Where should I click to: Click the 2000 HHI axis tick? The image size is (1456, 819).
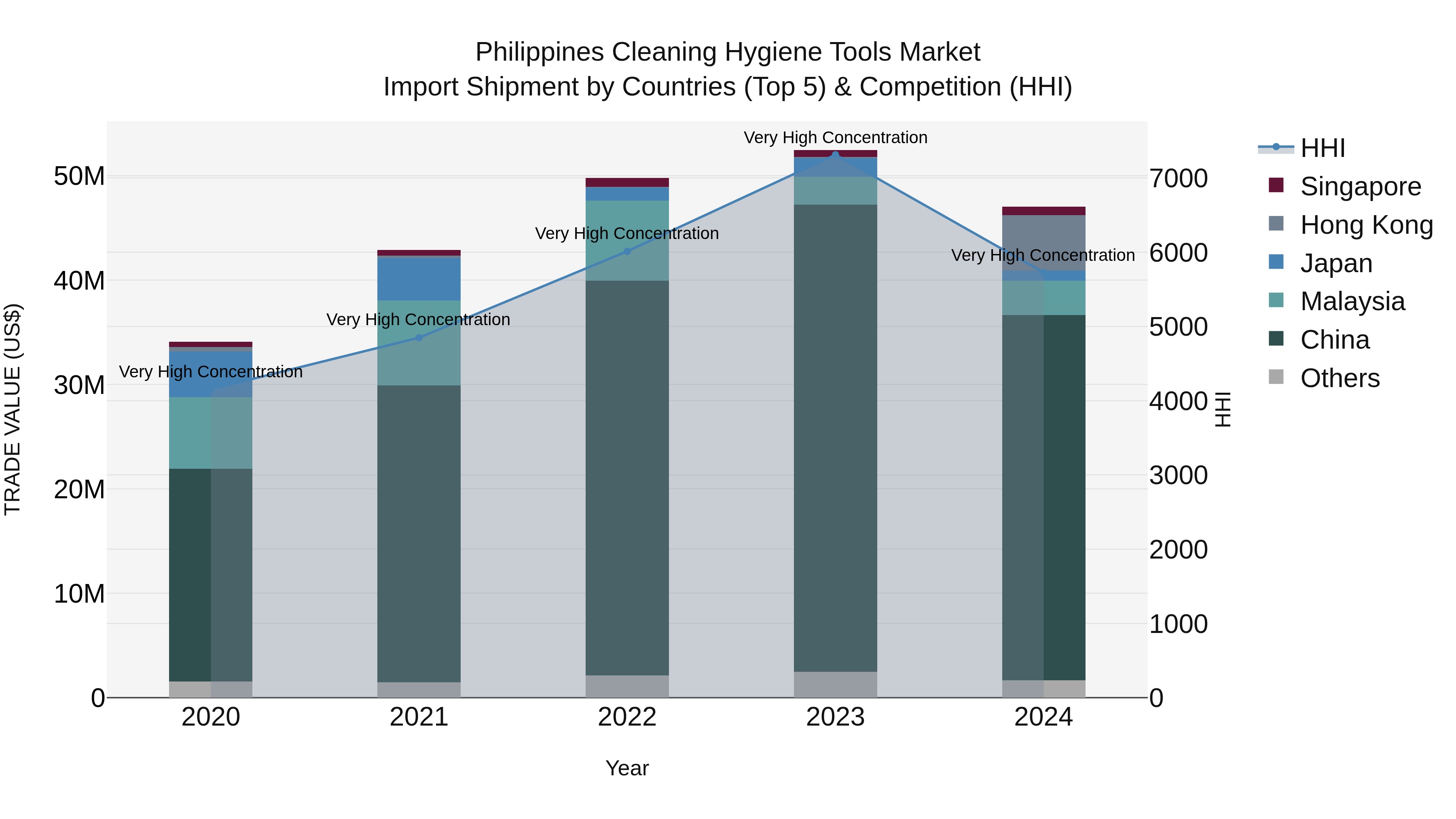coord(1179,550)
